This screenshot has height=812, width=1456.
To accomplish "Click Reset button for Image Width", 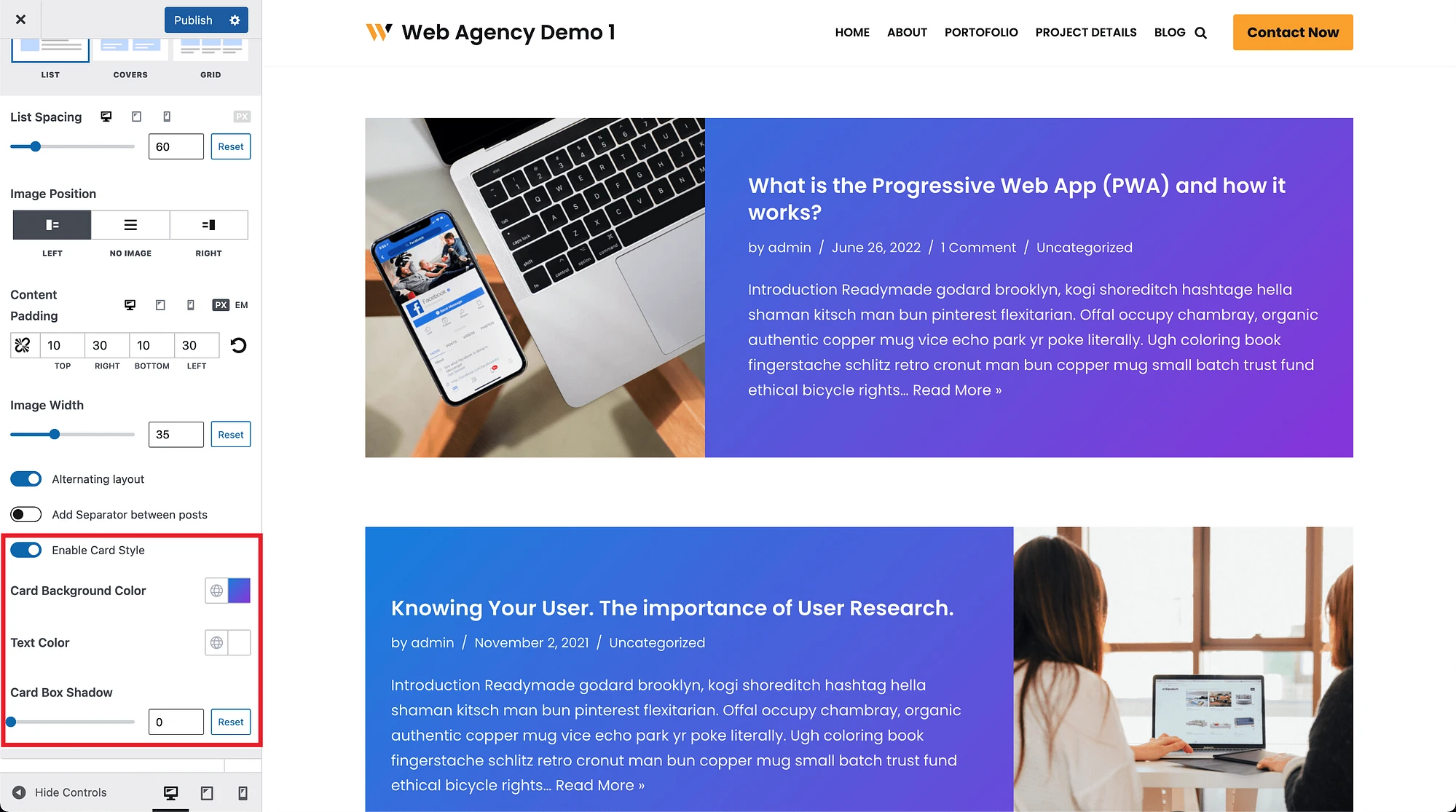I will pos(230,434).
